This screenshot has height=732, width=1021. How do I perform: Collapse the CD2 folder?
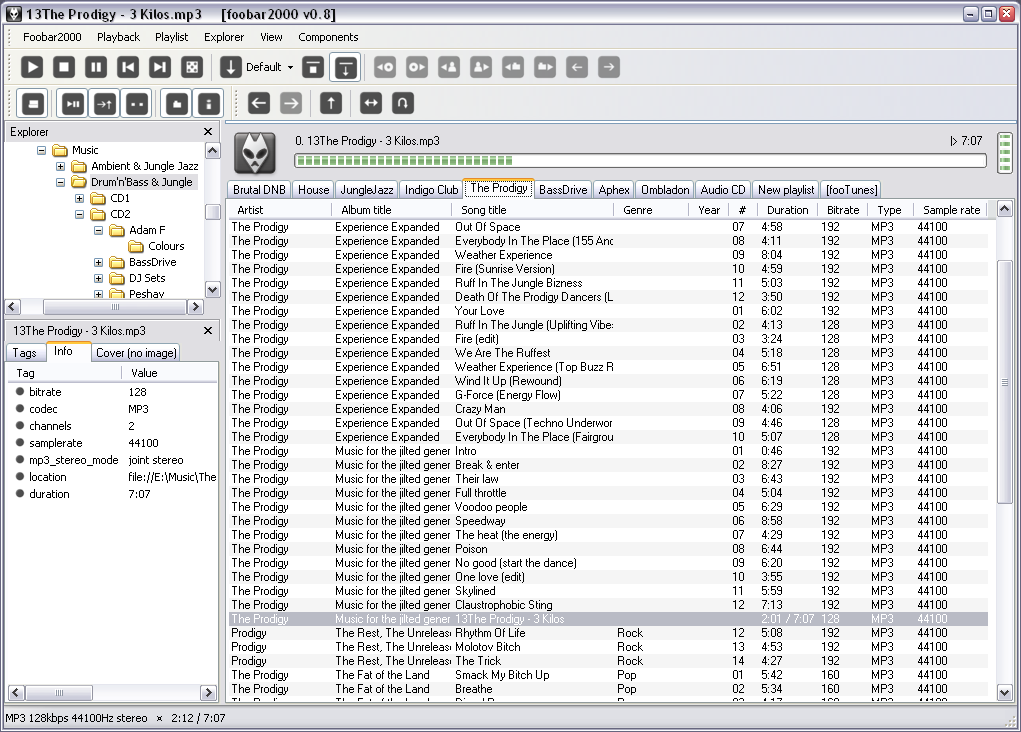(79, 214)
